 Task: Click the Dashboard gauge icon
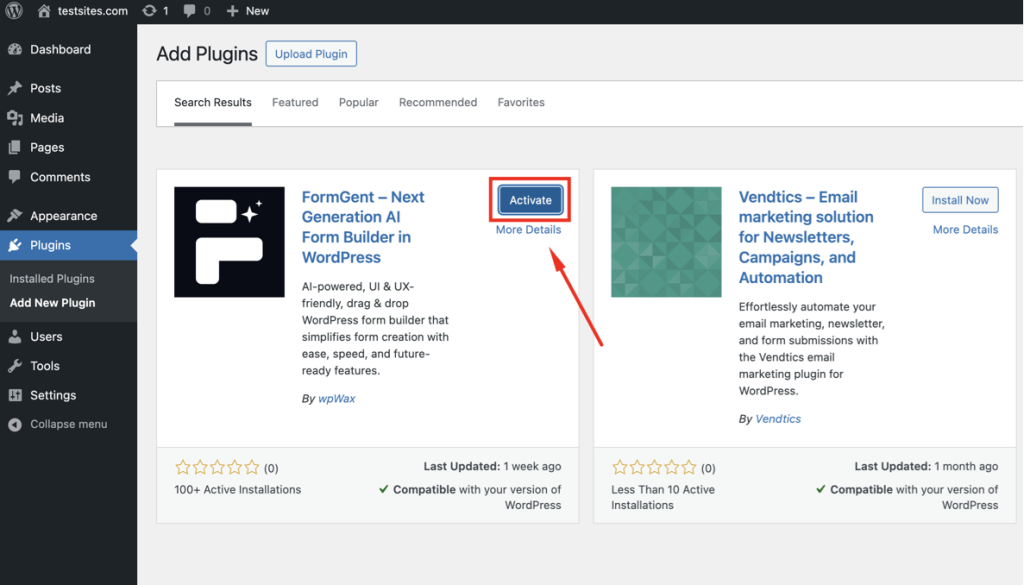15,49
